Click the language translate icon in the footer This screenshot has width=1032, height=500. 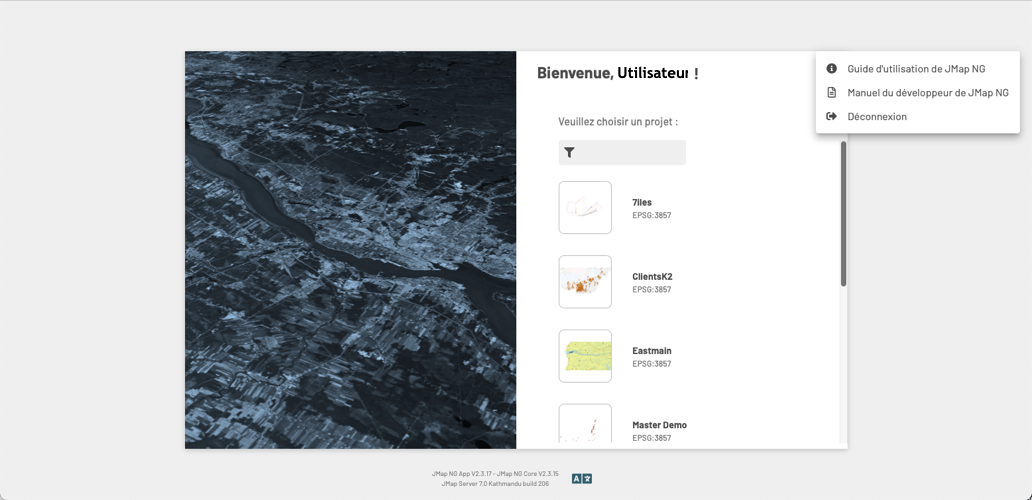tap(582, 479)
